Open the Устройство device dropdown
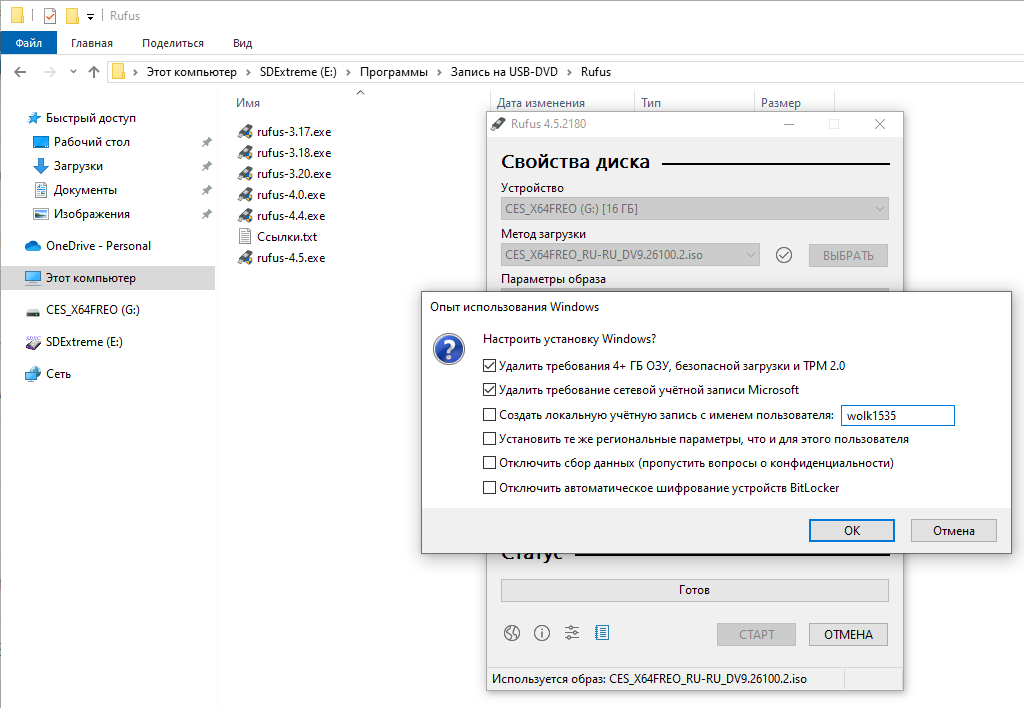 pyautogui.click(x=695, y=209)
